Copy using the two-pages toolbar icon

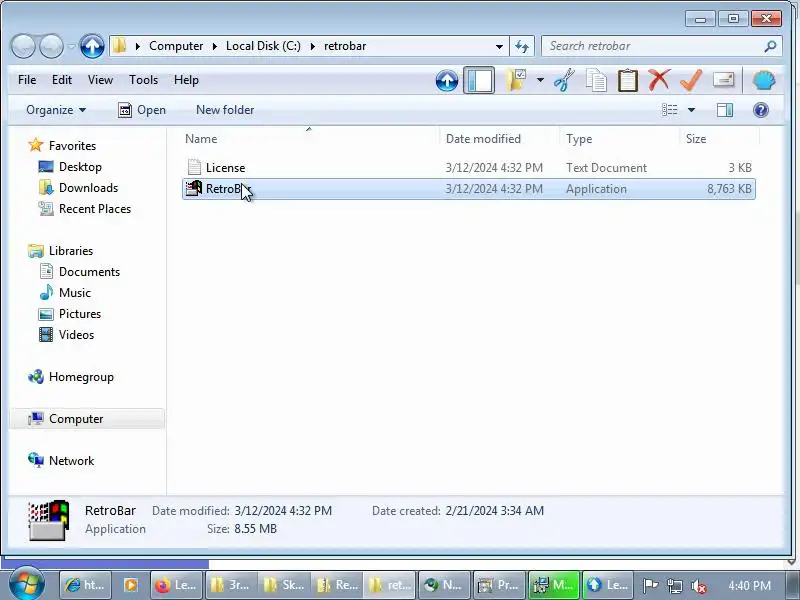[596, 81]
